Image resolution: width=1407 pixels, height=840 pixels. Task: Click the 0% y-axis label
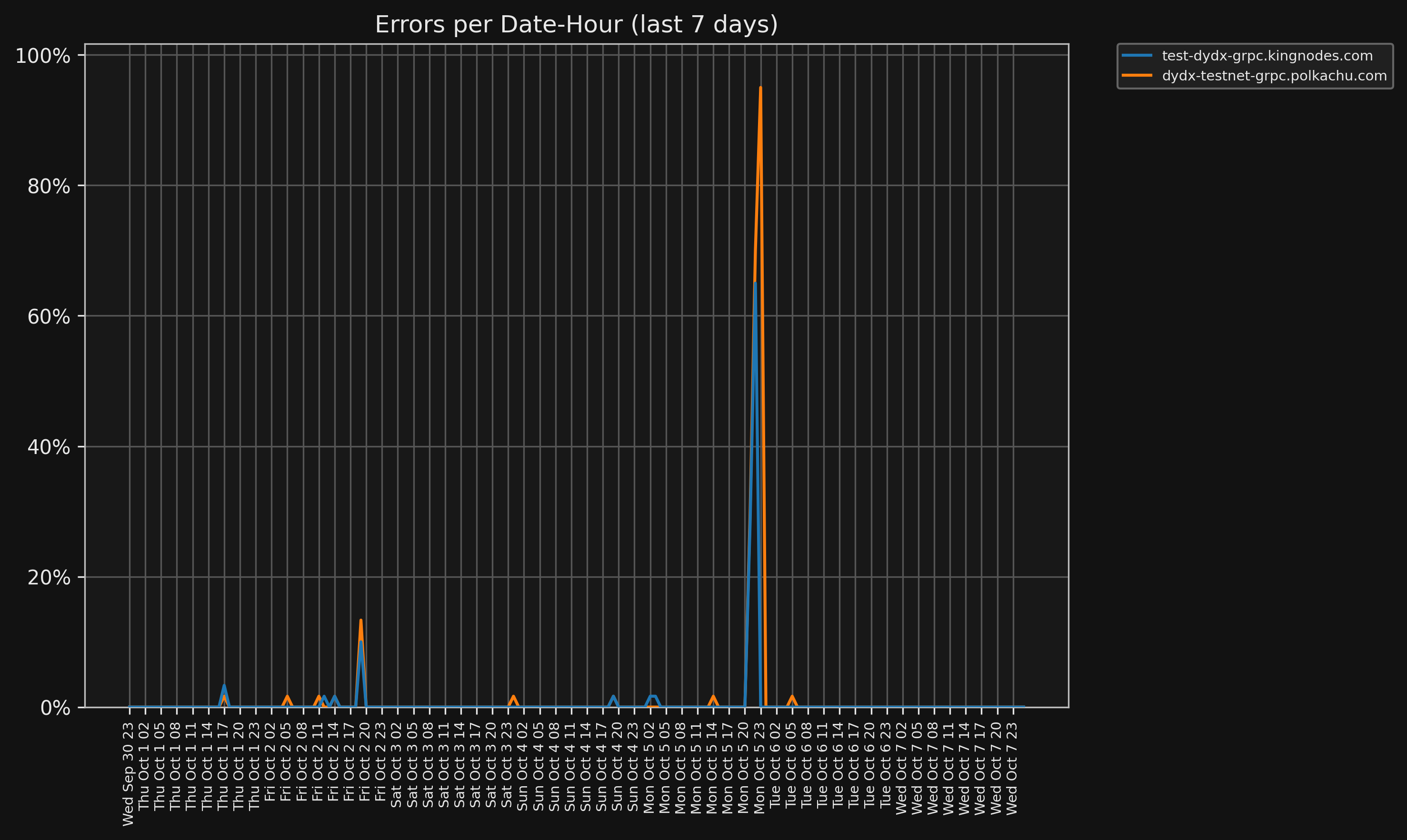pyautogui.click(x=56, y=708)
